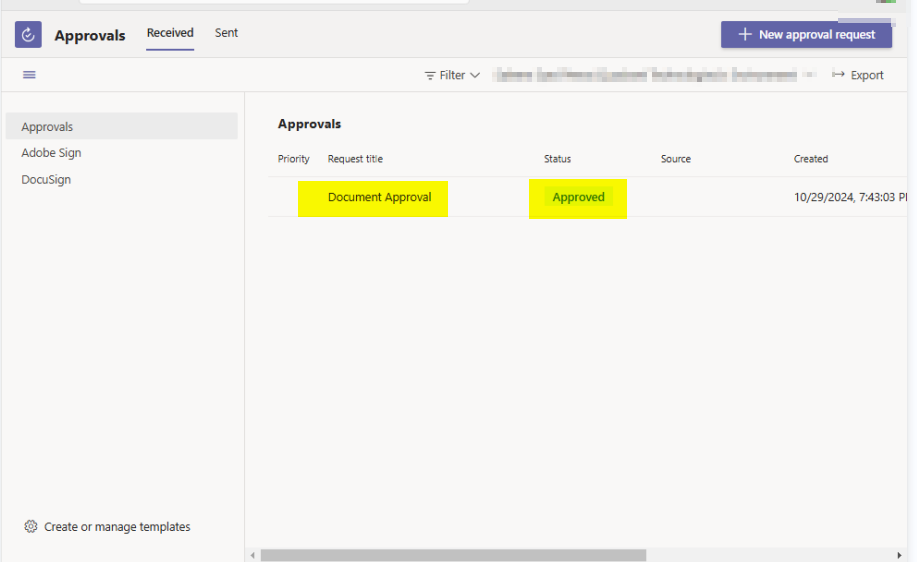Click the scrollbar left arrow
The image size is (917, 562).
253,555
